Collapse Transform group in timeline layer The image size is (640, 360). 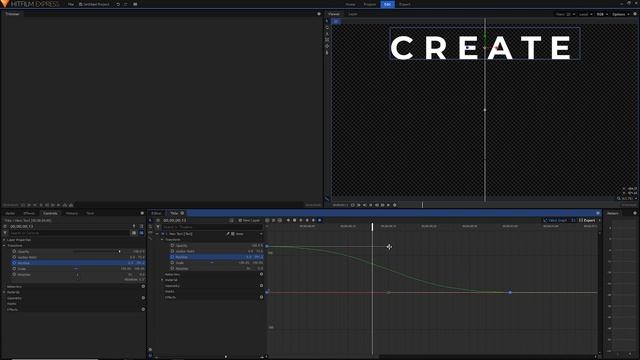click(x=162, y=240)
